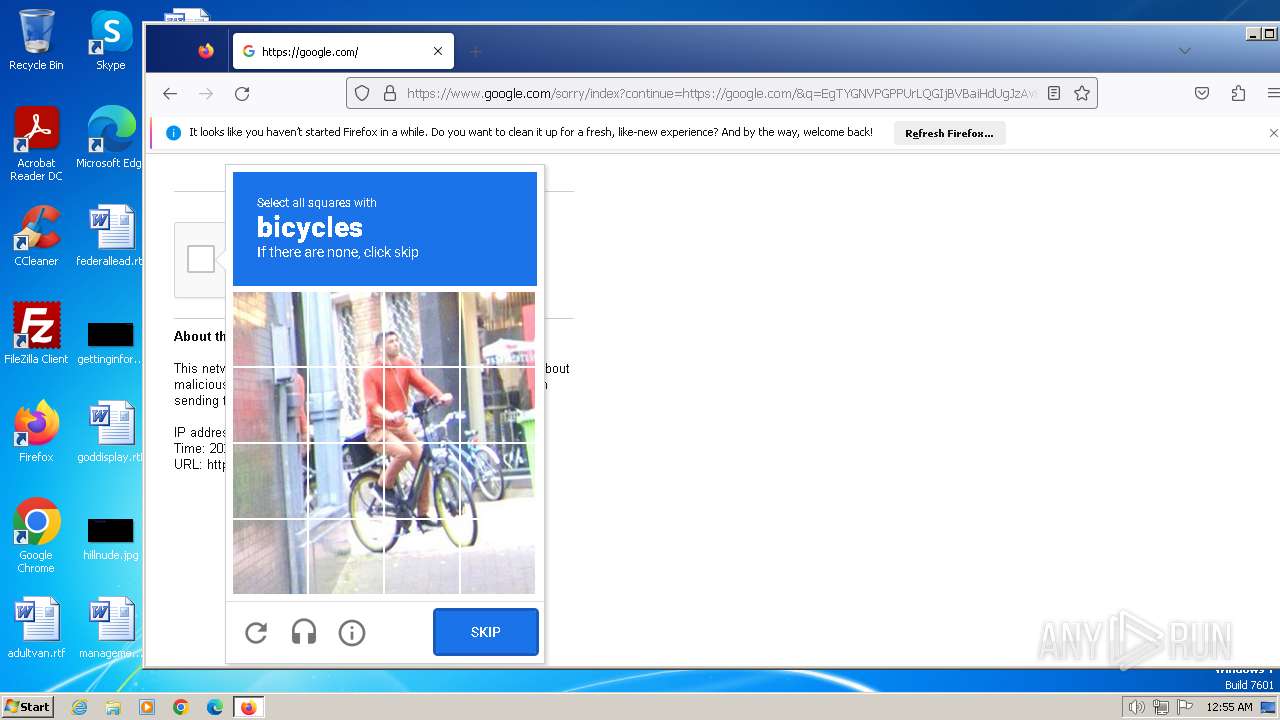Launch Chrome from taskbar

pyautogui.click(x=181, y=707)
